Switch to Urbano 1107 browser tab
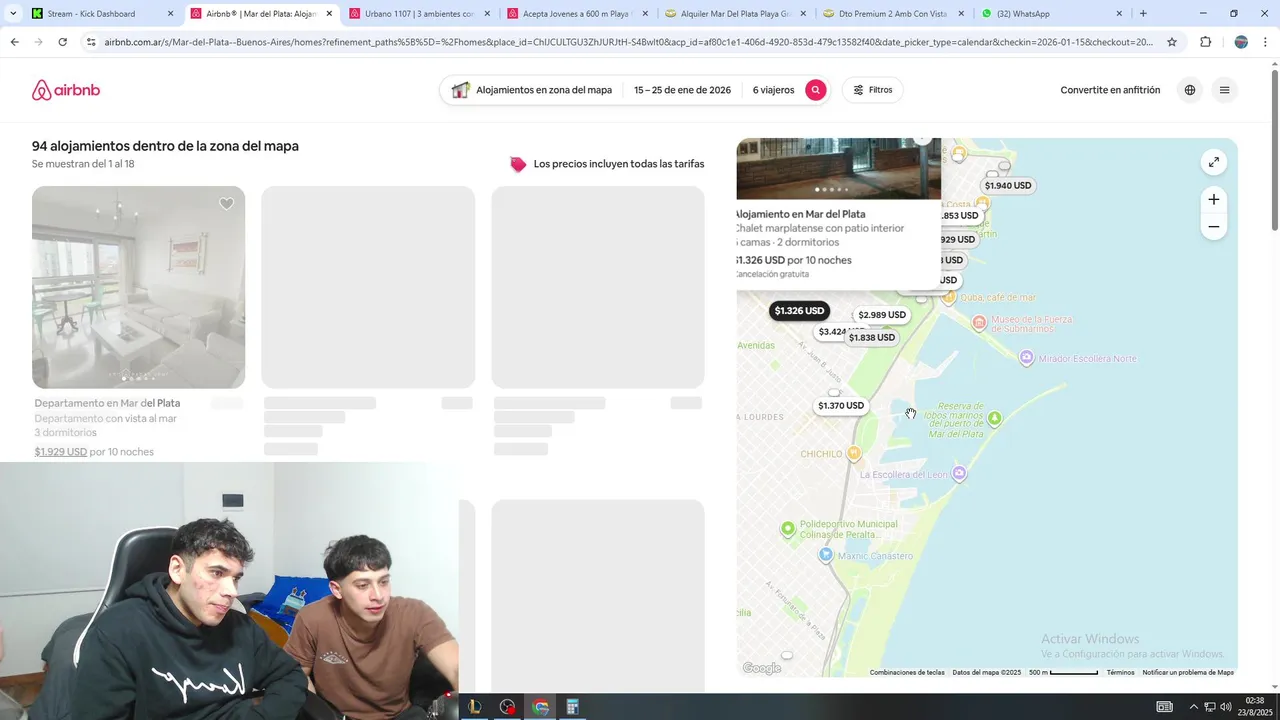The width and height of the screenshot is (1280, 720). click(420, 14)
